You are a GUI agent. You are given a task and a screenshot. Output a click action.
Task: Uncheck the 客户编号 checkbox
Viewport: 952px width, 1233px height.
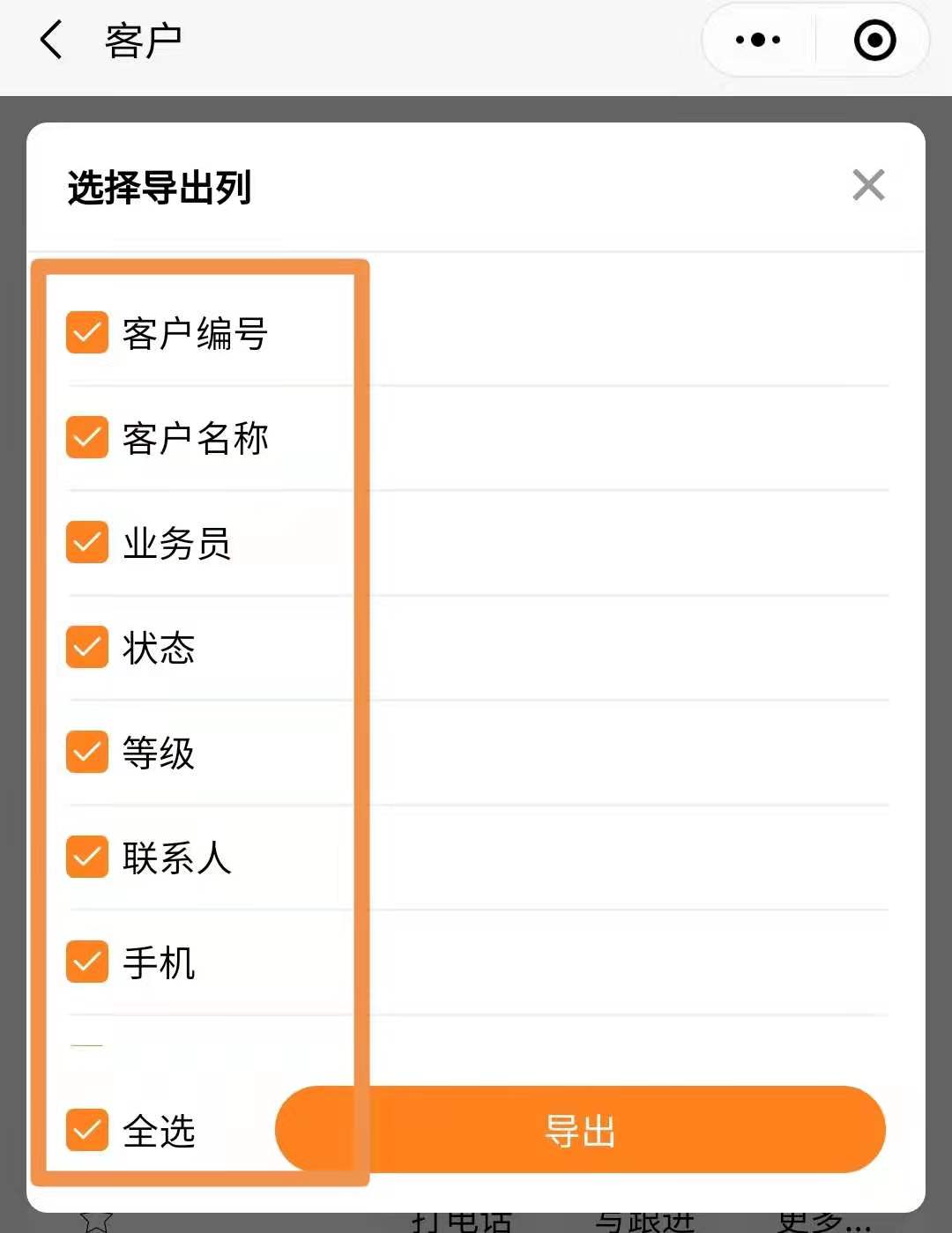[x=87, y=332]
